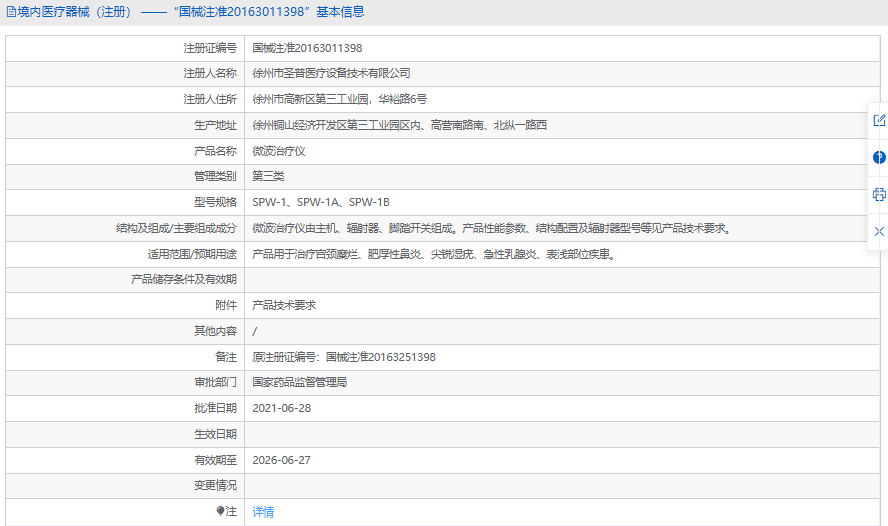Click the document icon before 境内医疗器械
This screenshot has width=888, height=526.
pyautogui.click(x=11, y=12)
